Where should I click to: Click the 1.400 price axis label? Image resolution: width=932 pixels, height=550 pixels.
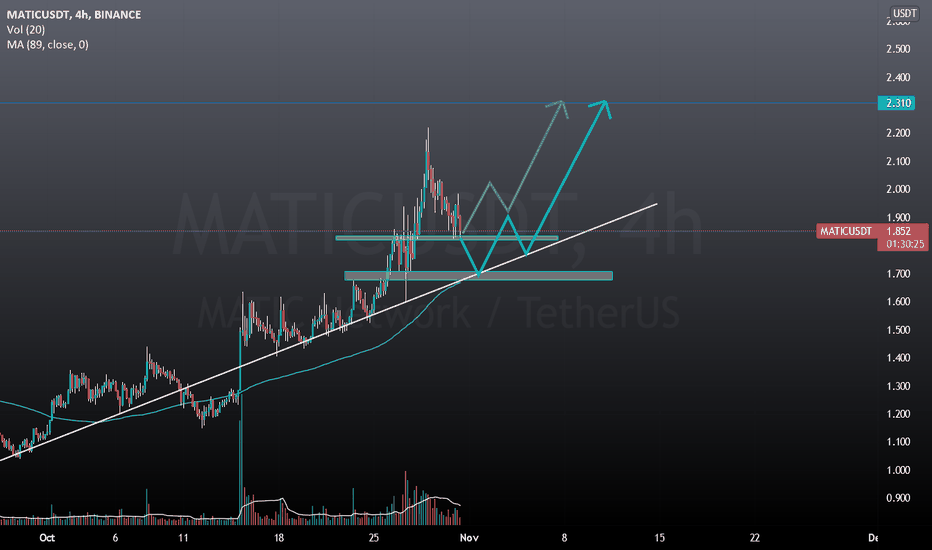click(x=898, y=357)
